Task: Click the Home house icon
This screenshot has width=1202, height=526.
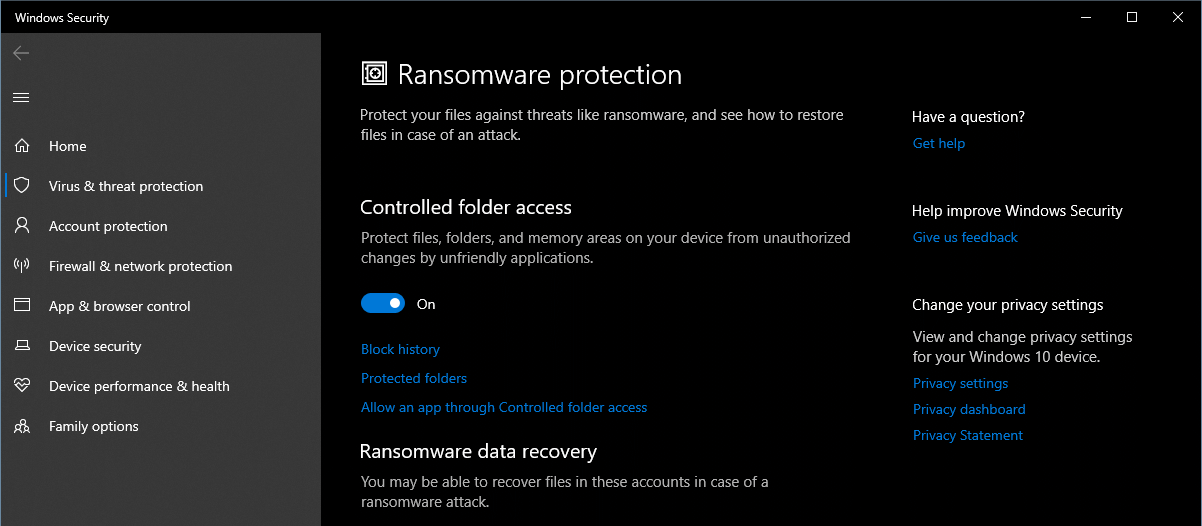Action: pos(22,146)
